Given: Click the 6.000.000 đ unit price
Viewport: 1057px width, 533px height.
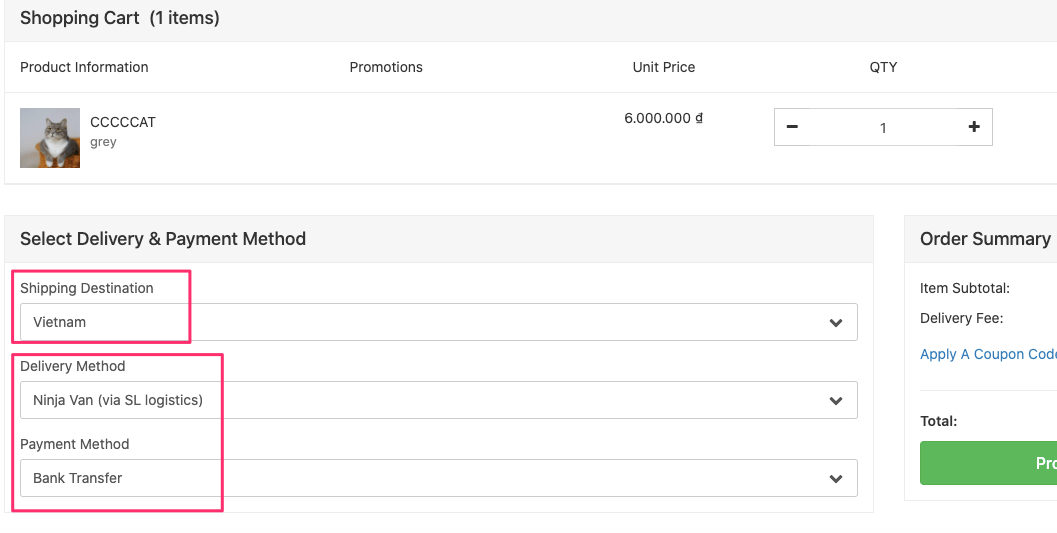Looking at the screenshot, I should click(x=664, y=118).
